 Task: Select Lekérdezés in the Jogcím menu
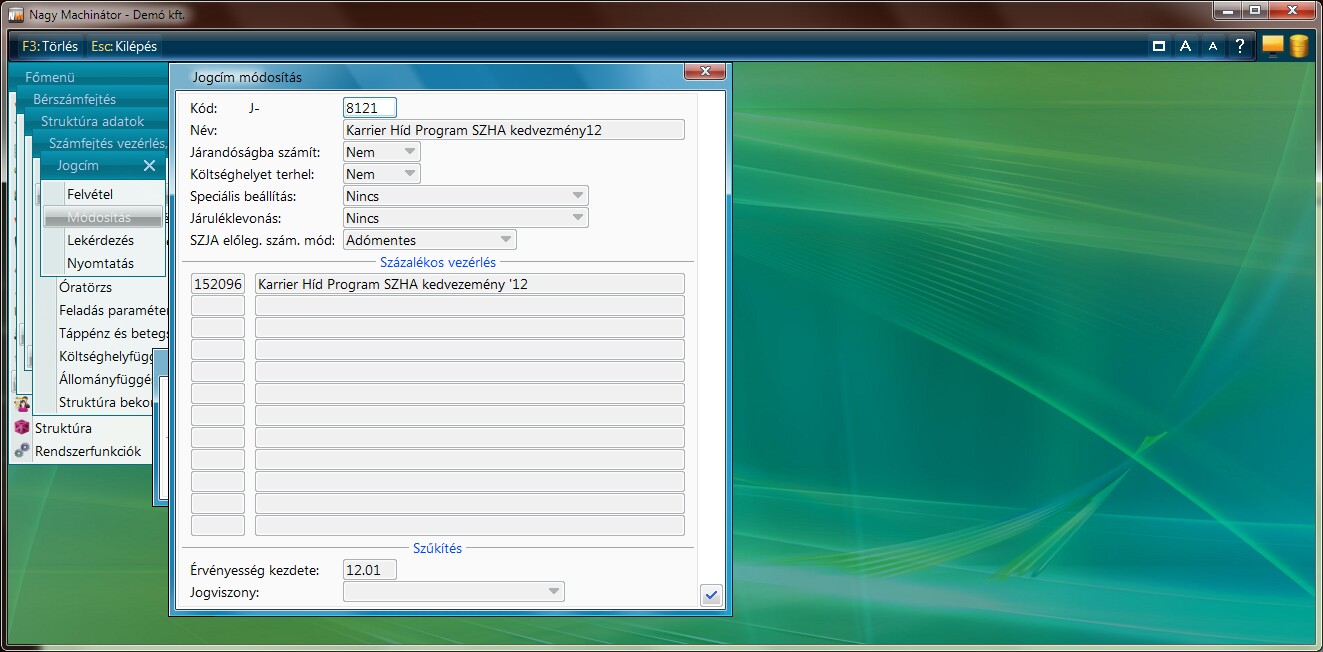100,241
